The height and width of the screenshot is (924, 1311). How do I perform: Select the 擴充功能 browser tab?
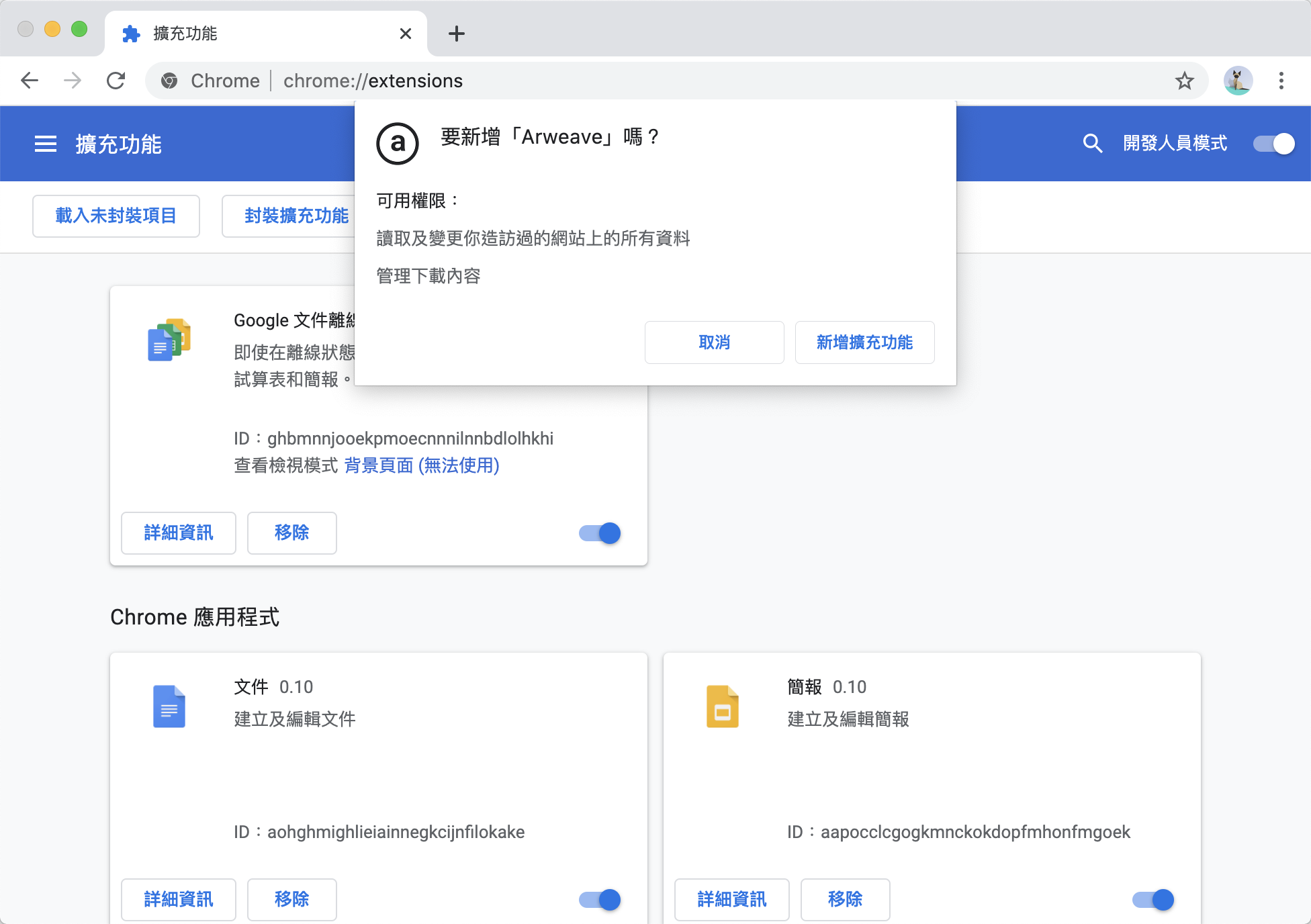[255, 34]
